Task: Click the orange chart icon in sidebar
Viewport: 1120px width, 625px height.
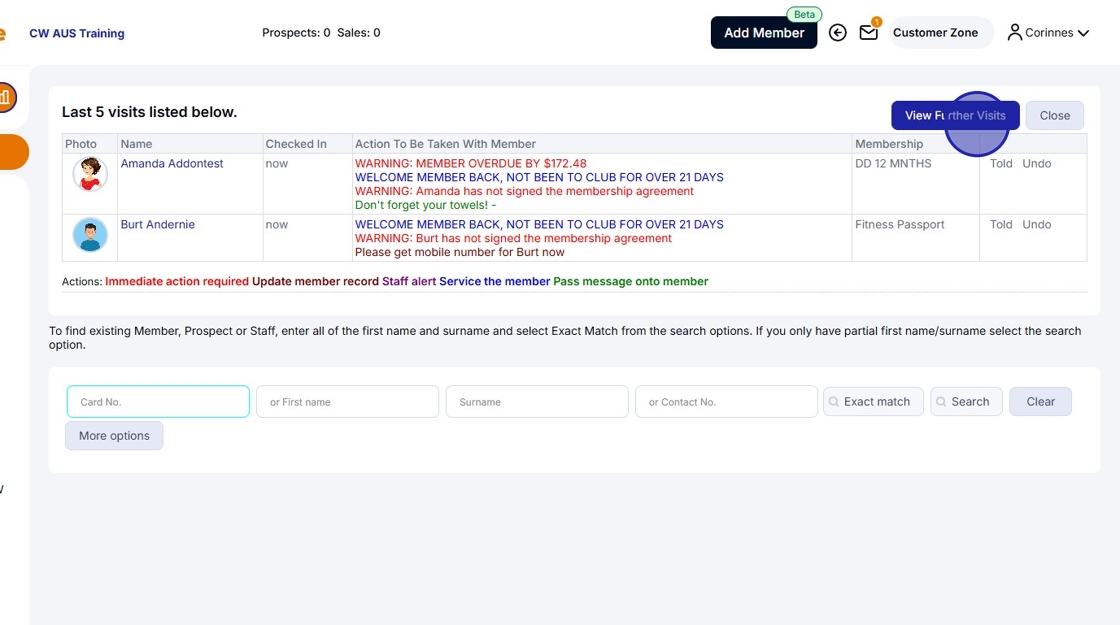Action: click(6, 98)
